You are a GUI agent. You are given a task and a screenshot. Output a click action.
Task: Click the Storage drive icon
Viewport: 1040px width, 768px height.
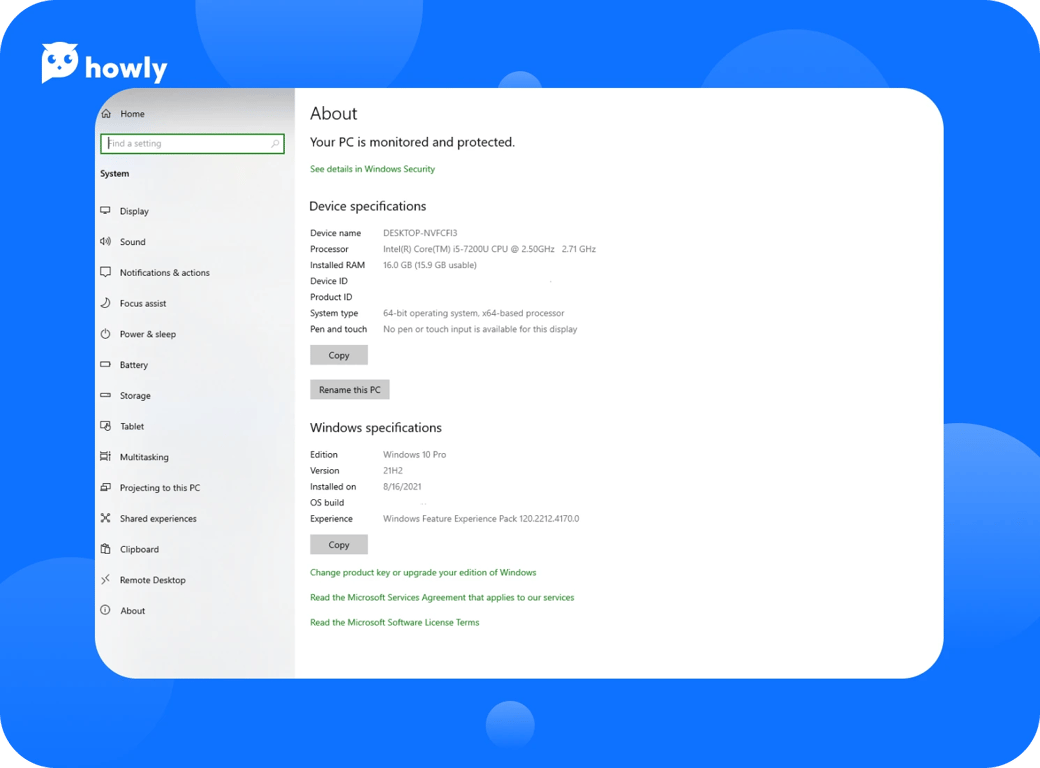(106, 396)
